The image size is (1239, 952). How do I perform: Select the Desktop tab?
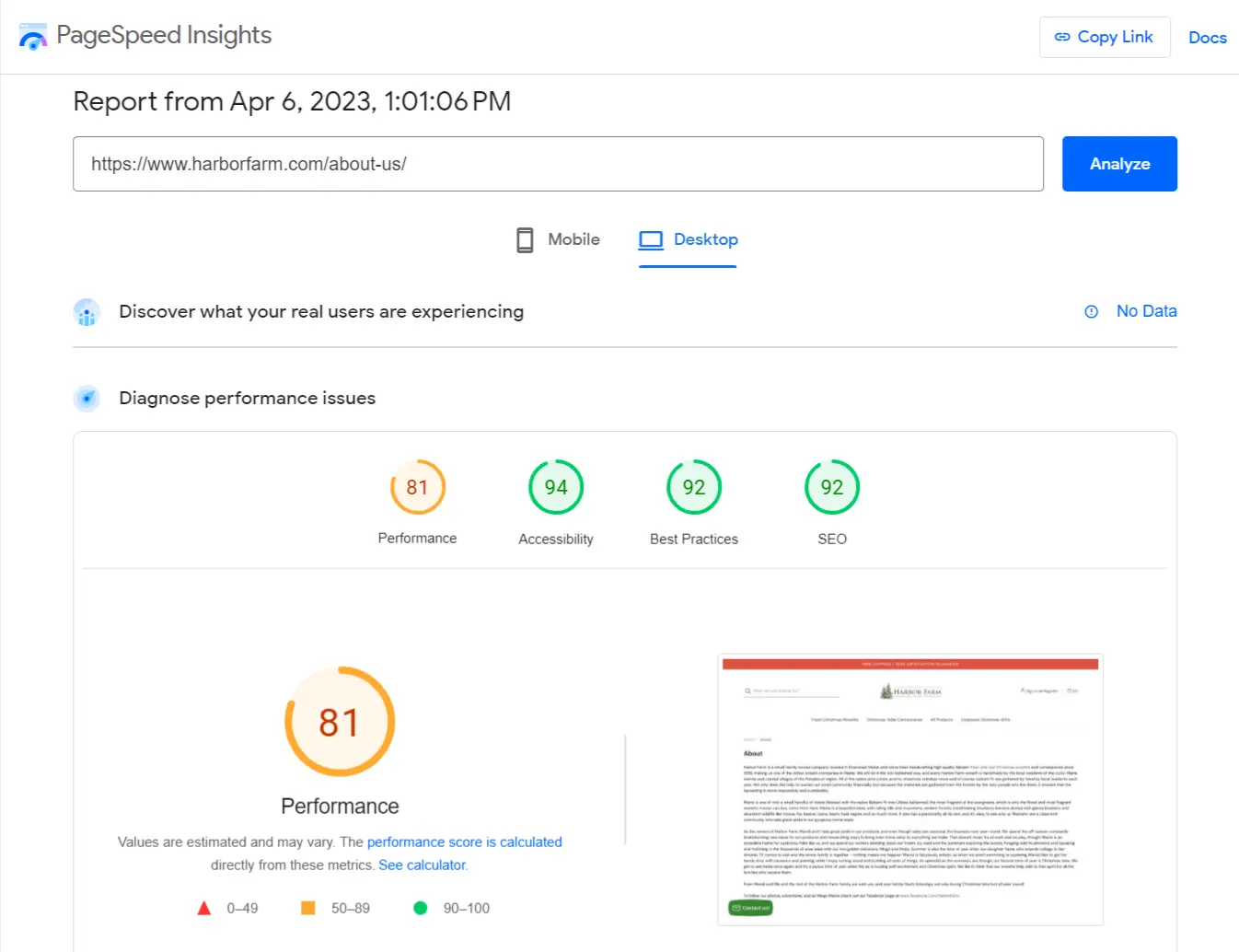point(688,239)
